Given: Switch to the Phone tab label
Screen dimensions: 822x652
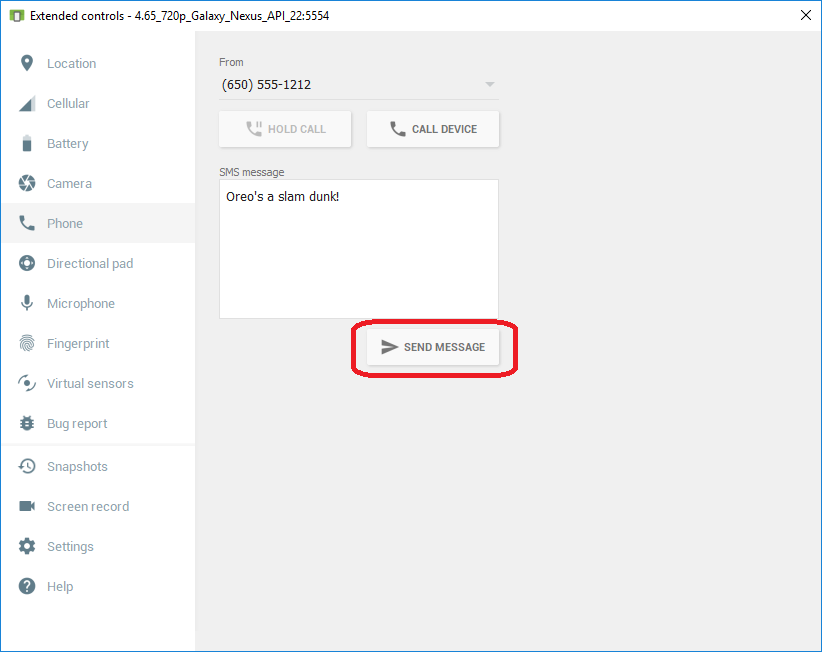Looking at the screenshot, I should pos(65,224).
